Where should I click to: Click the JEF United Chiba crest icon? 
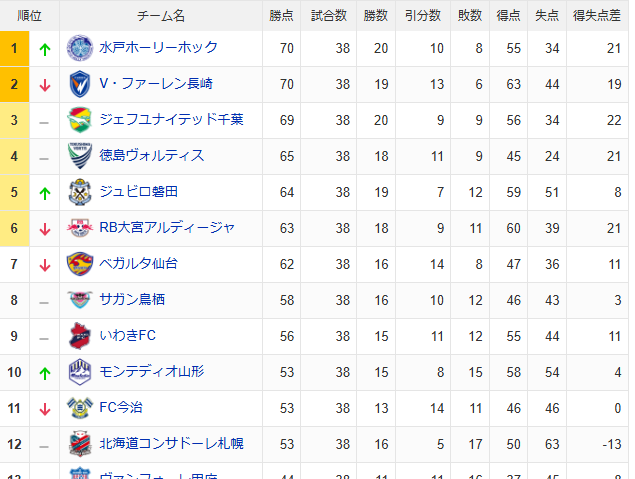pyautogui.click(x=79, y=120)
